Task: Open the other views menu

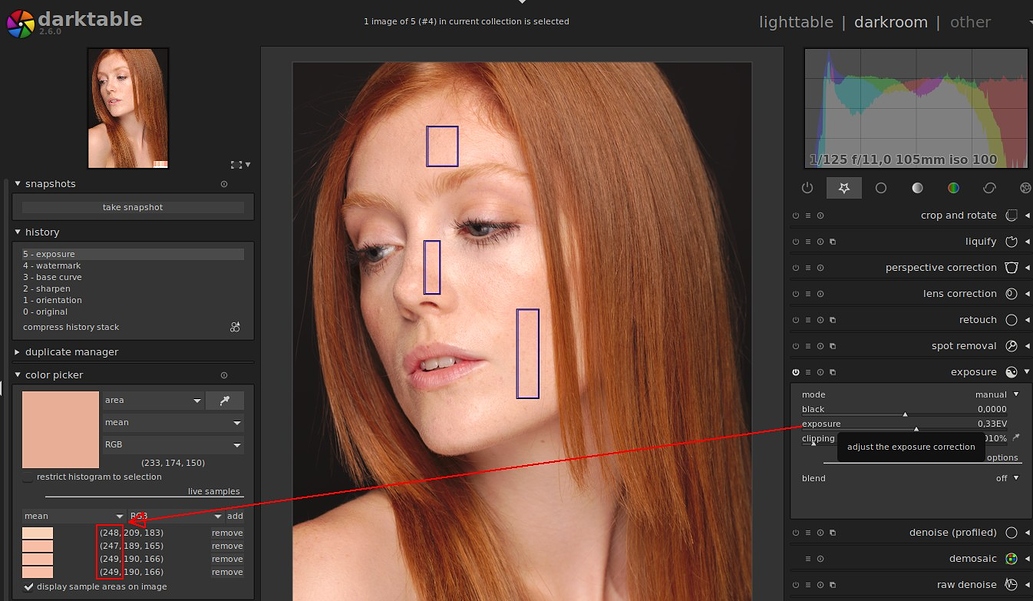Action: [x=970, y=21]
